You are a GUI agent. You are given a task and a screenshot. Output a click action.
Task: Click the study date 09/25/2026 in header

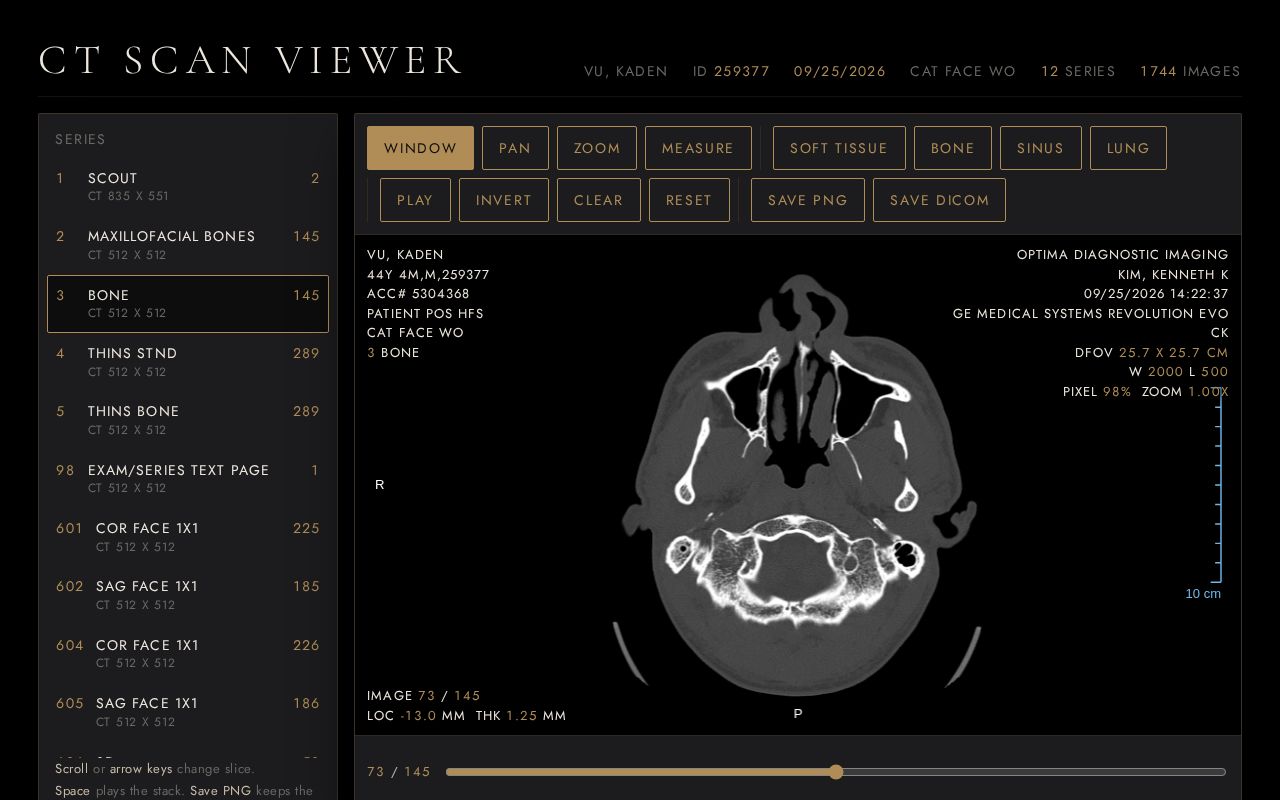coord(840,72)
